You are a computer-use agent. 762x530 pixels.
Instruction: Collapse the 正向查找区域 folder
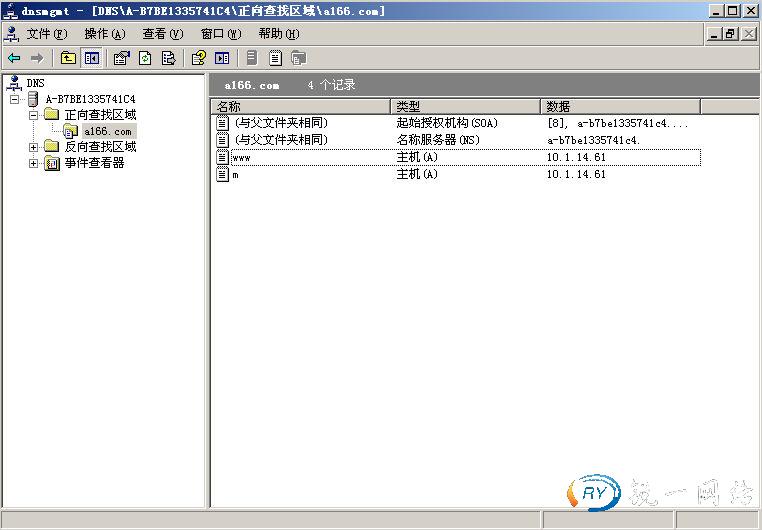(x=33, y=115)
